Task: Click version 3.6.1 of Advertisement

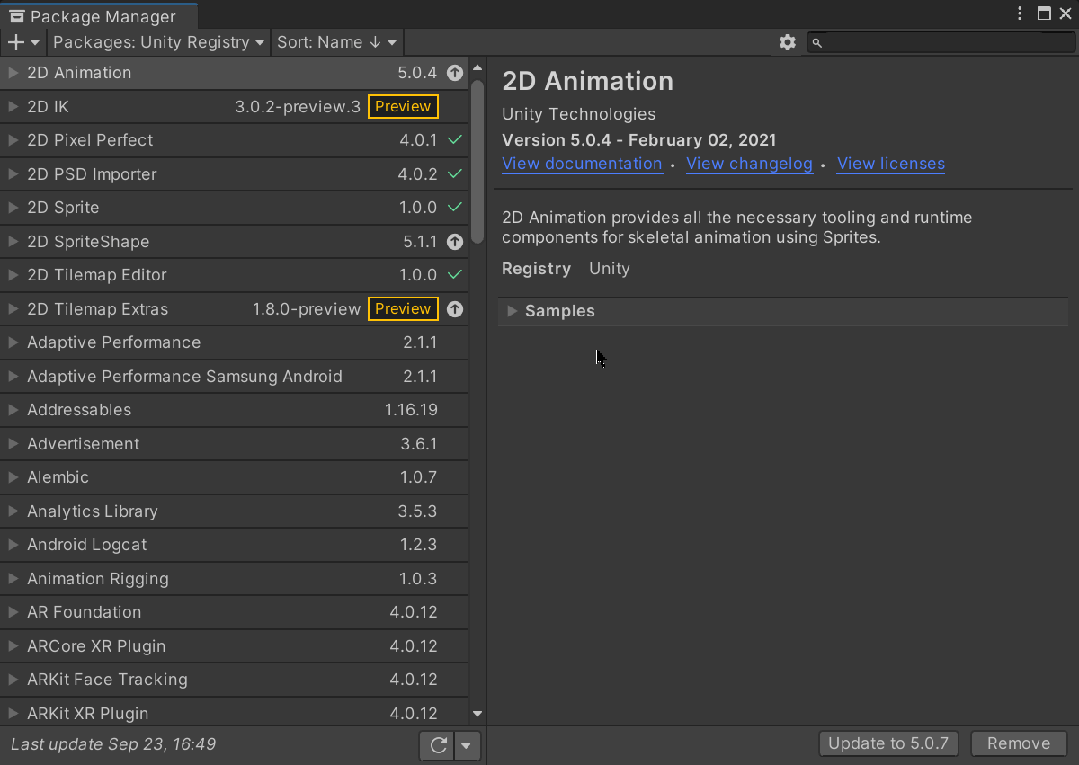Action: (x=418, y=444)
